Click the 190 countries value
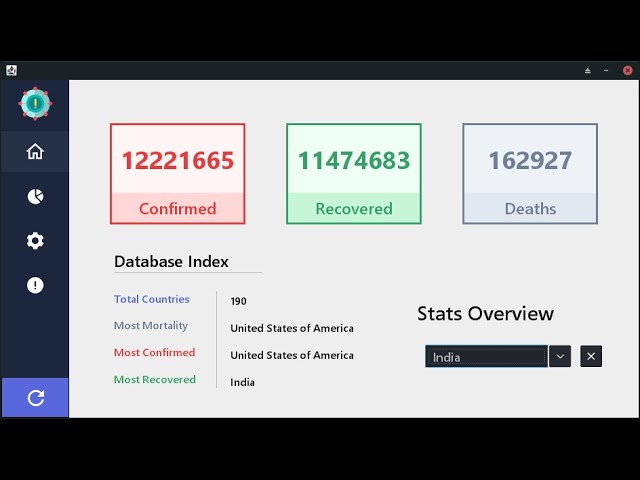This screenshot has height=480, width=640. (238, 301)
